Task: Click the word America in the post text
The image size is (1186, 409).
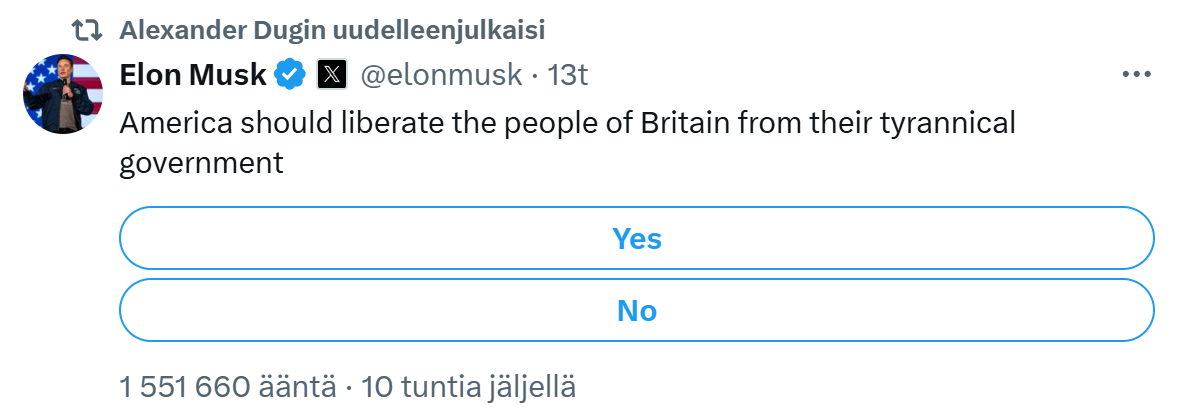Action: click(175, 123)
